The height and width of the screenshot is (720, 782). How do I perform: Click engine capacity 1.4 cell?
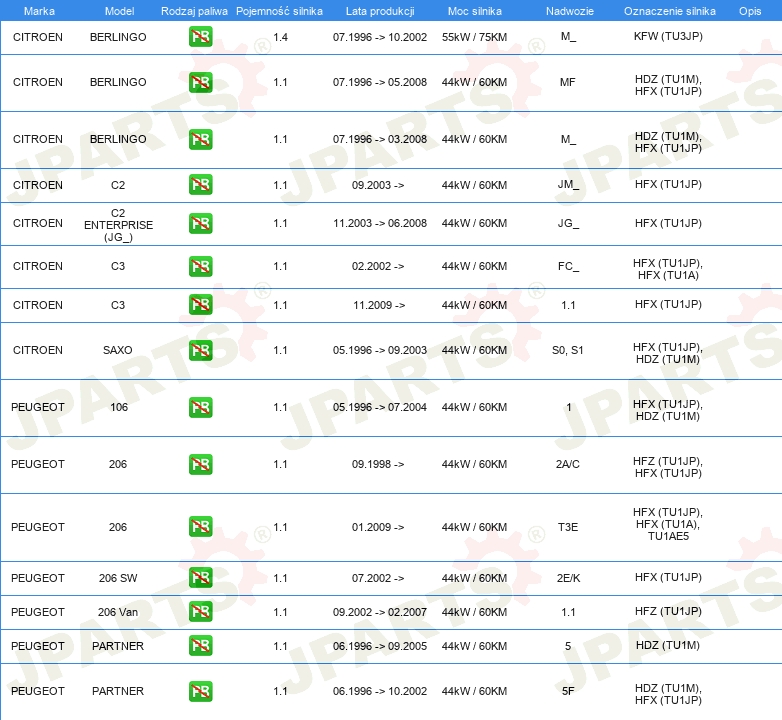(x=280, y=37)
